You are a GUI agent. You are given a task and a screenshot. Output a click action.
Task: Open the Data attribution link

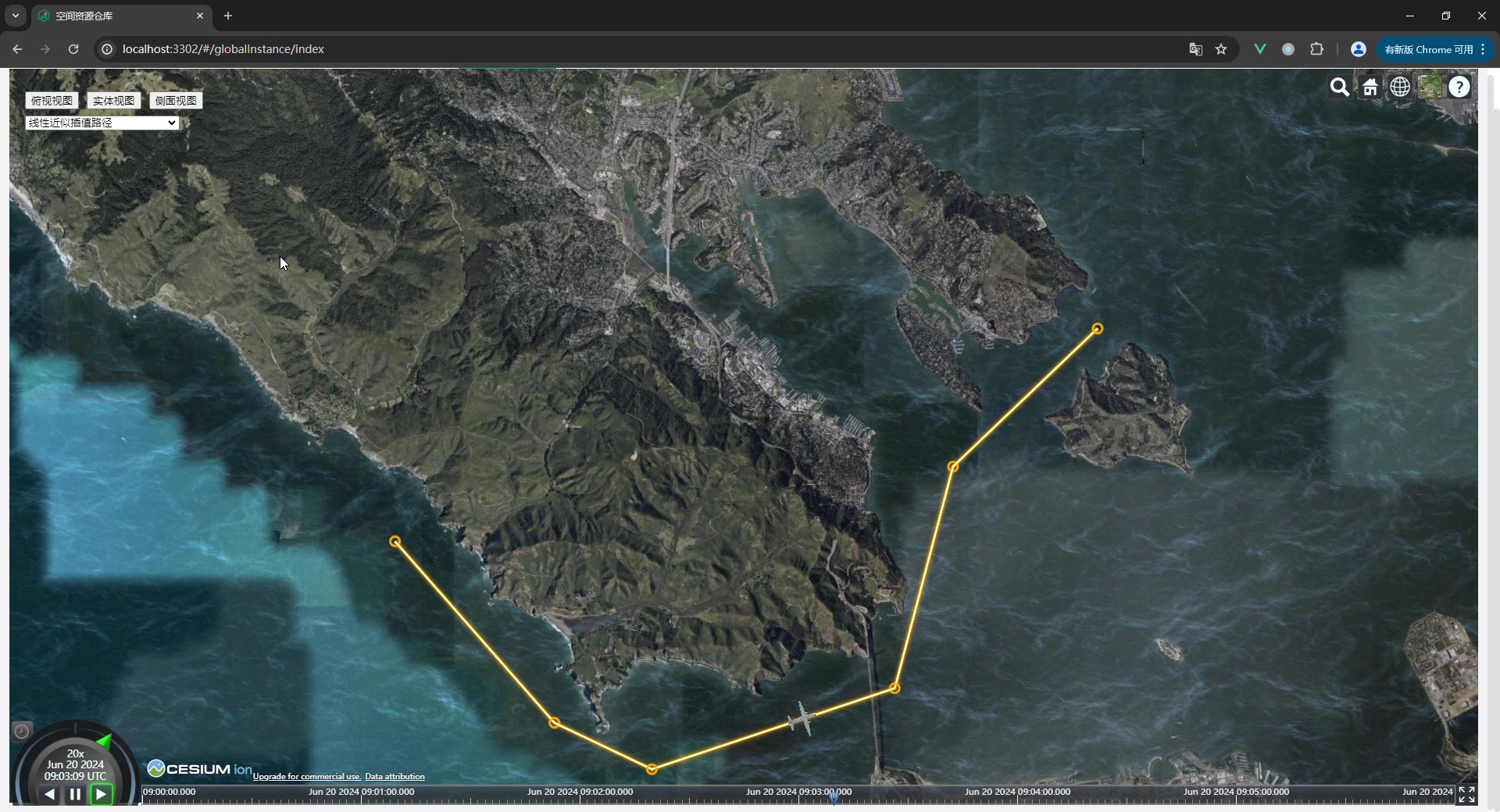click(x=395, y=776)
